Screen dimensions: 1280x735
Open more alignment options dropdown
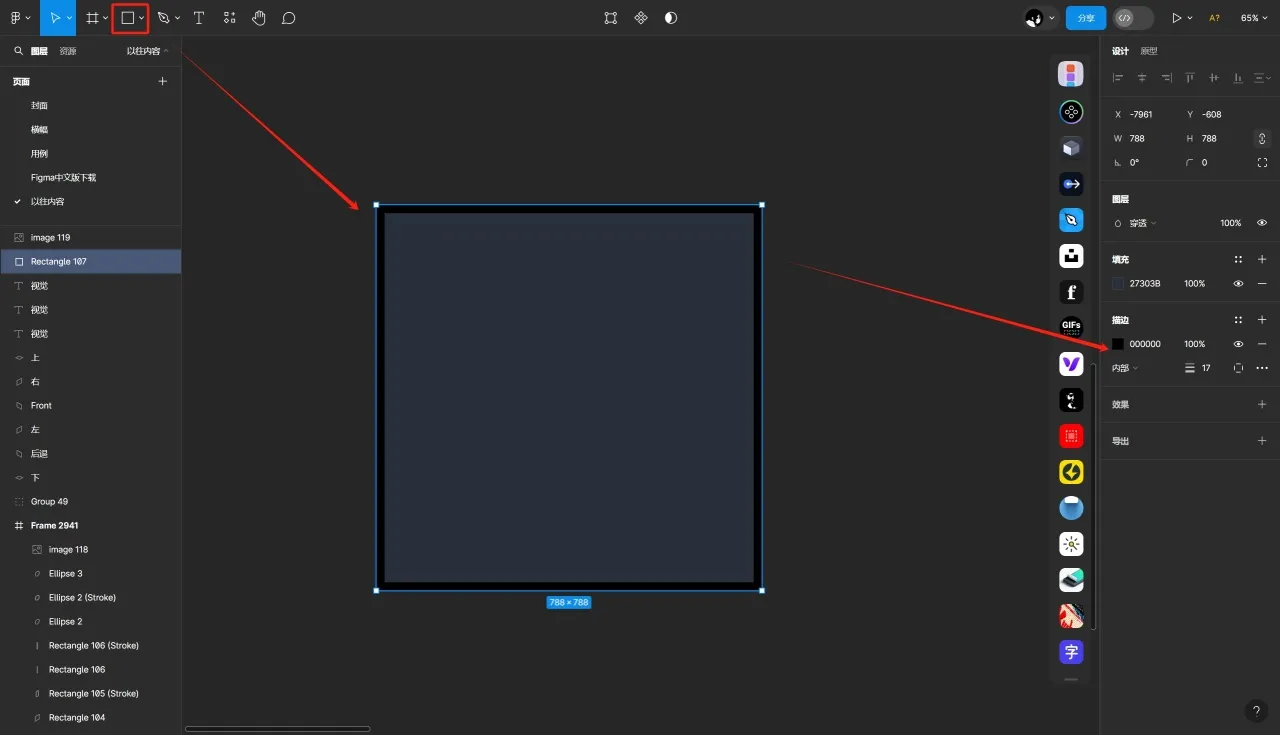pyautogui.click(x=1262, y=78)
